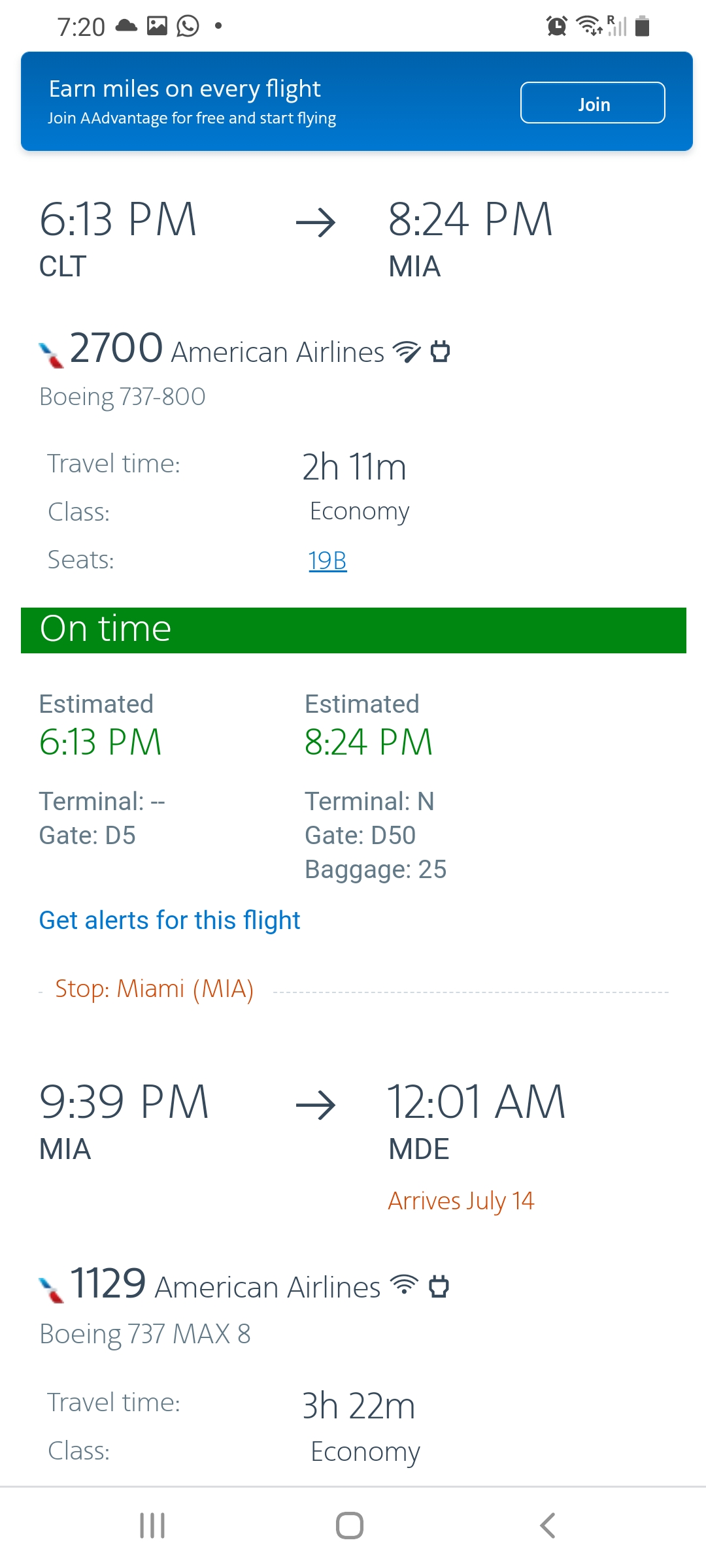
Task: Open seat 19B link
Action: point(327,561)
